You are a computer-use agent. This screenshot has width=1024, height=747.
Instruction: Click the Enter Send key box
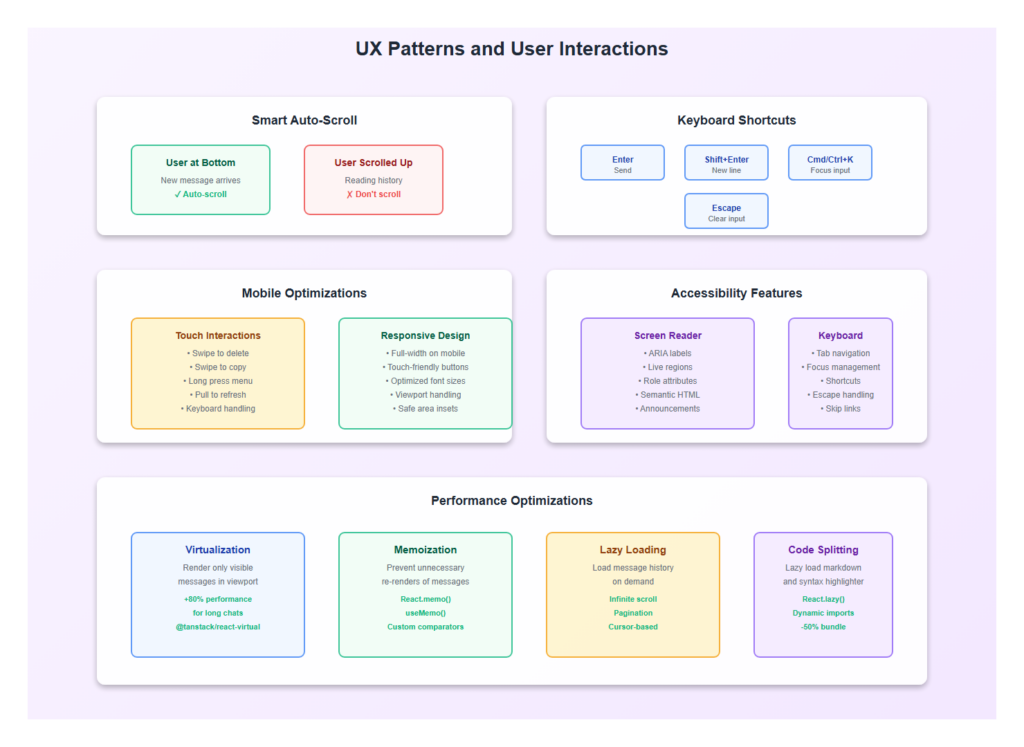pos(622,163)
